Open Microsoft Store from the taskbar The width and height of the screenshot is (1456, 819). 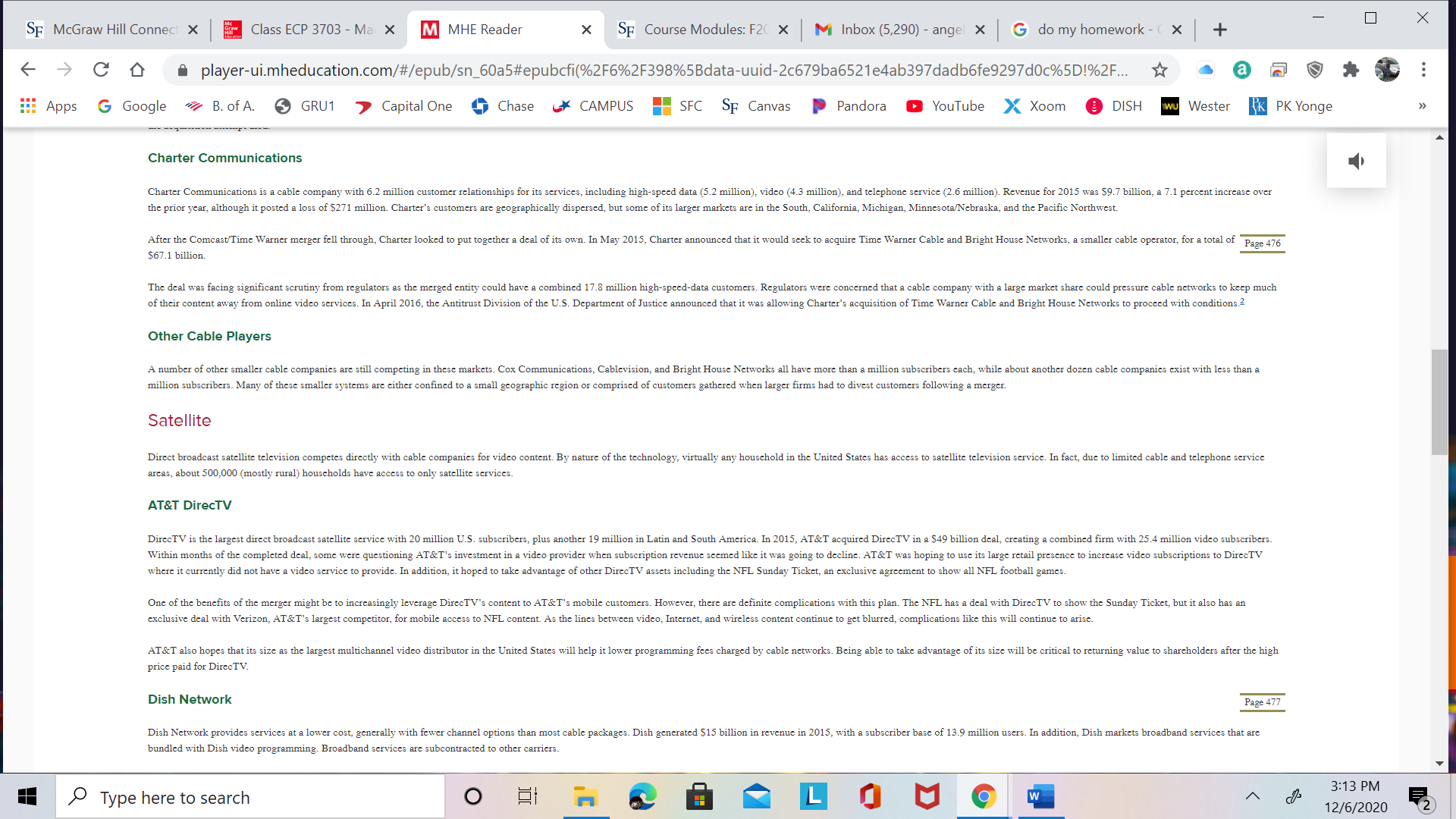(x=699, y=796)
